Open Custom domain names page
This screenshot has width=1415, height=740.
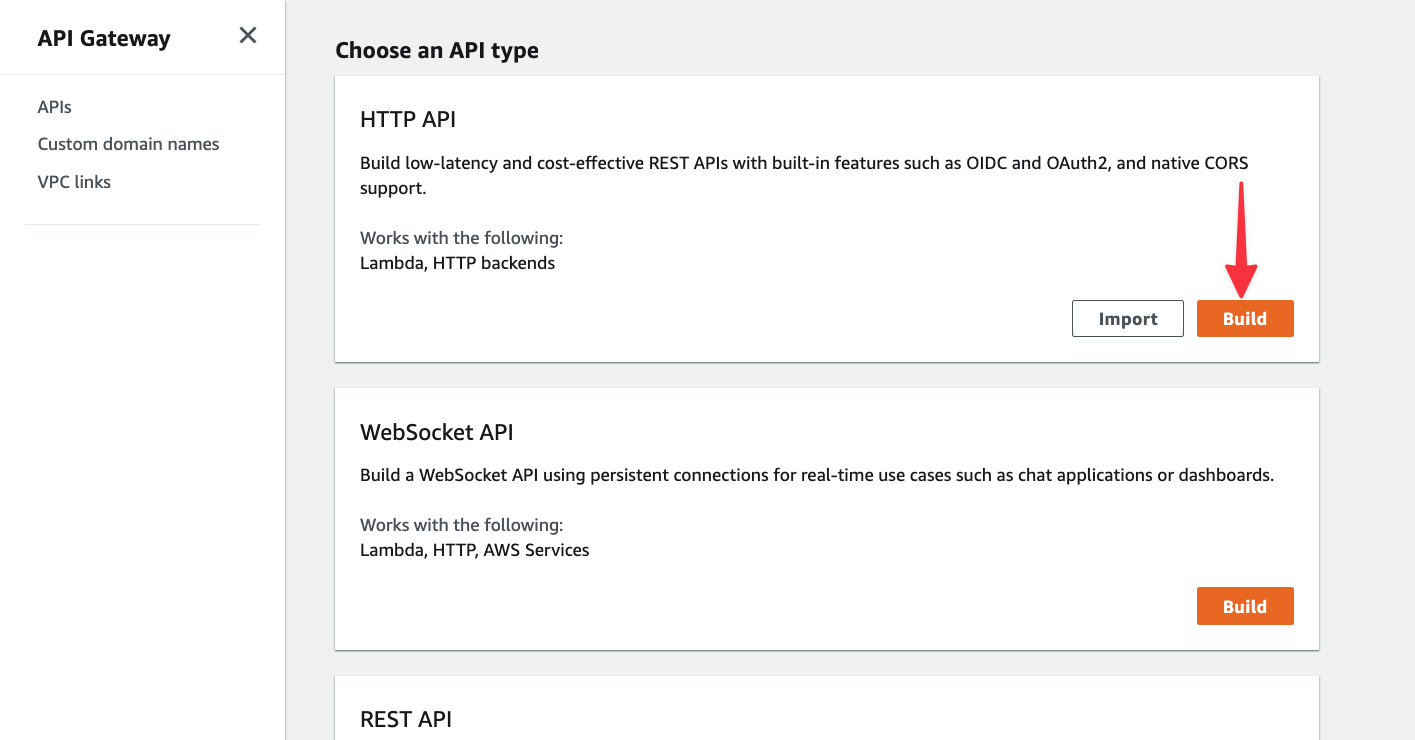tap(128, 144)
